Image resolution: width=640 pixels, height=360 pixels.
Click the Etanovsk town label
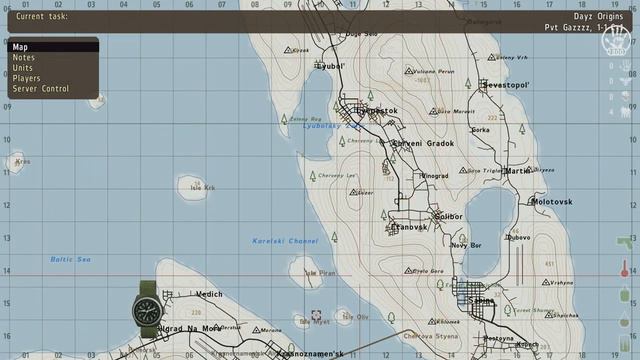(x=409, y=227)
